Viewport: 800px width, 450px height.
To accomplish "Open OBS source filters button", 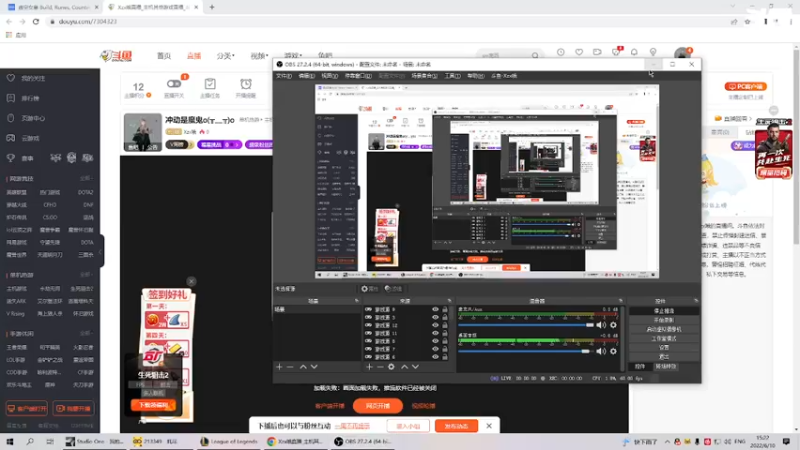I will click(x=393, y=289).
